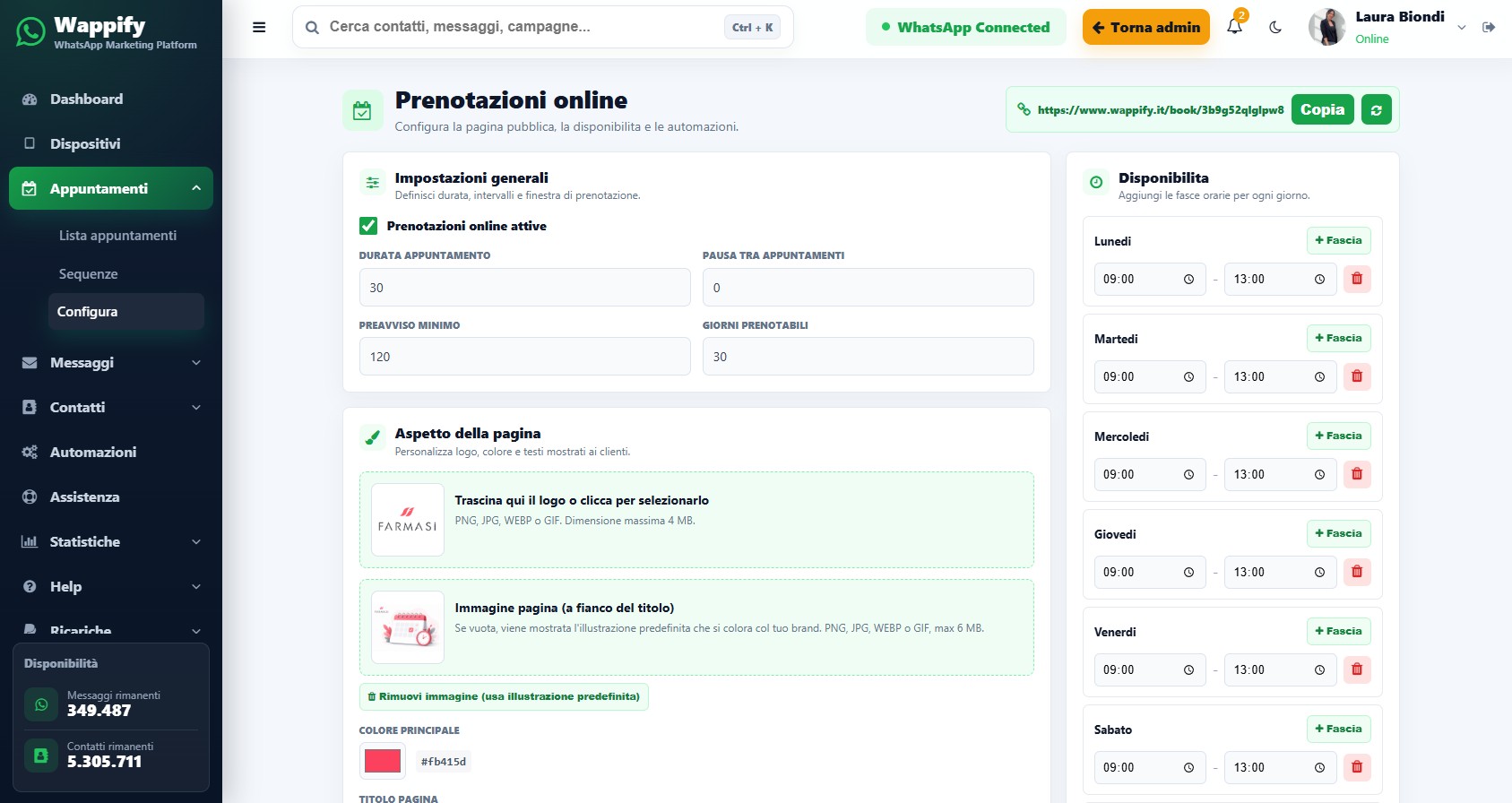Open clock picker for Mercoledi end time
The image size is (1512, 803).
(x=1319, y=475)
